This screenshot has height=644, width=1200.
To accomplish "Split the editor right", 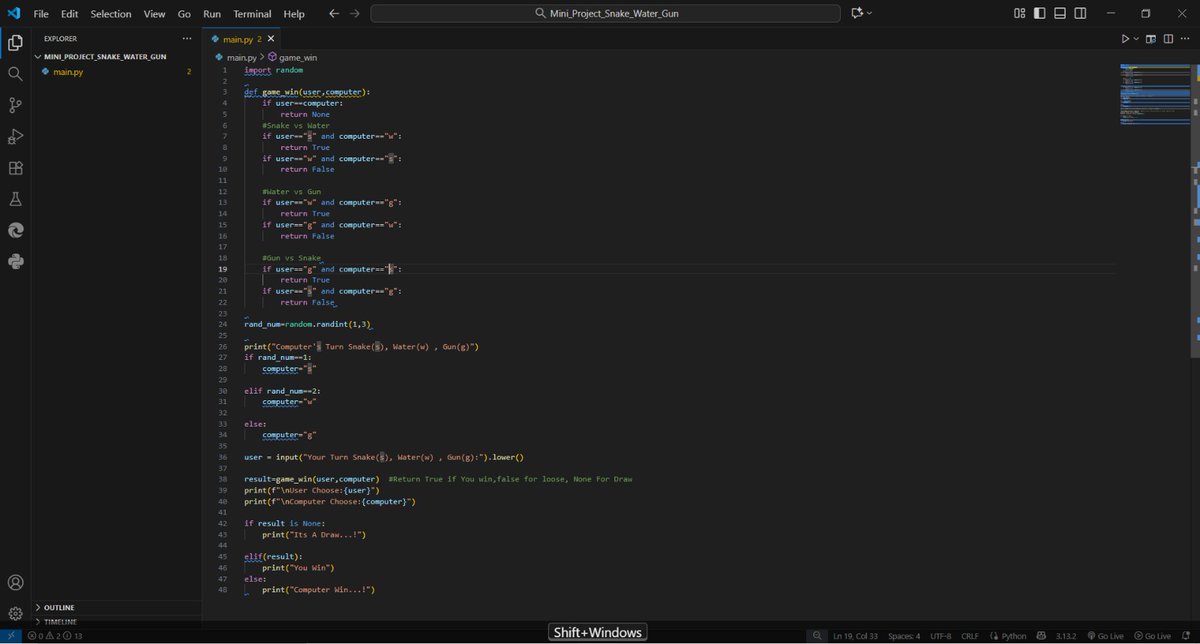I will point(1168,39).
